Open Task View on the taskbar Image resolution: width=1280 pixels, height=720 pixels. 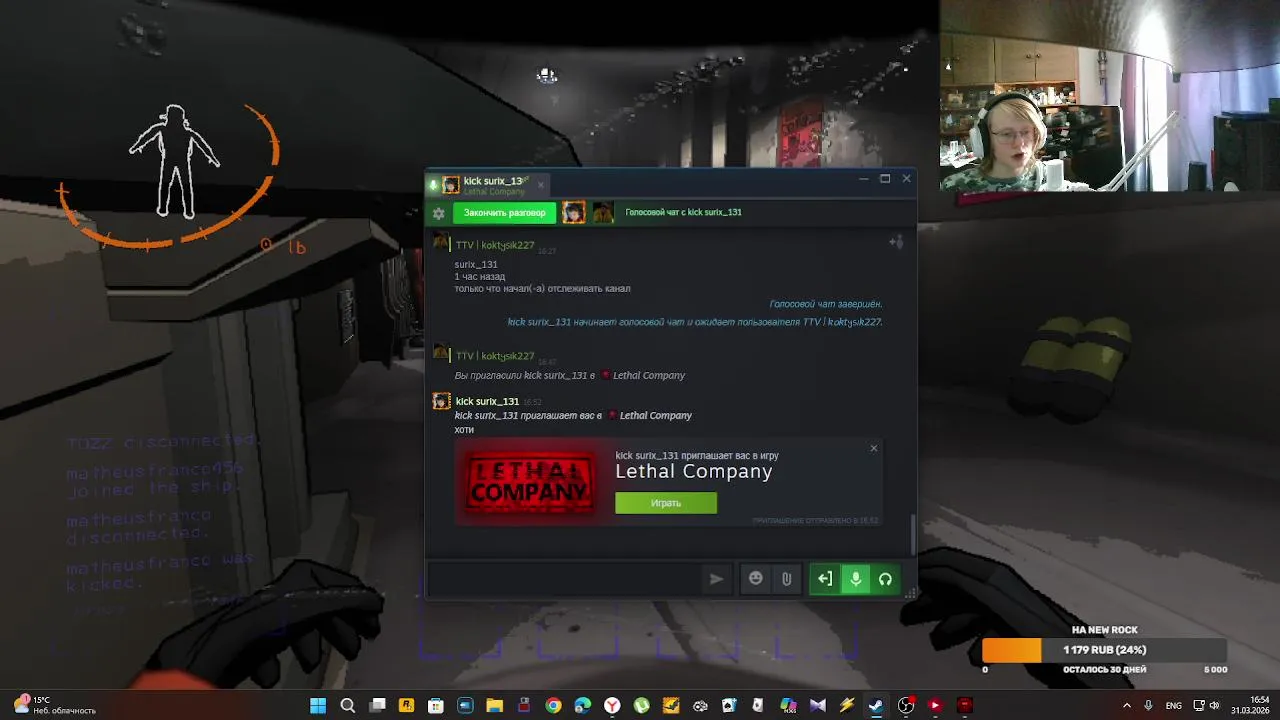(377, 706)
